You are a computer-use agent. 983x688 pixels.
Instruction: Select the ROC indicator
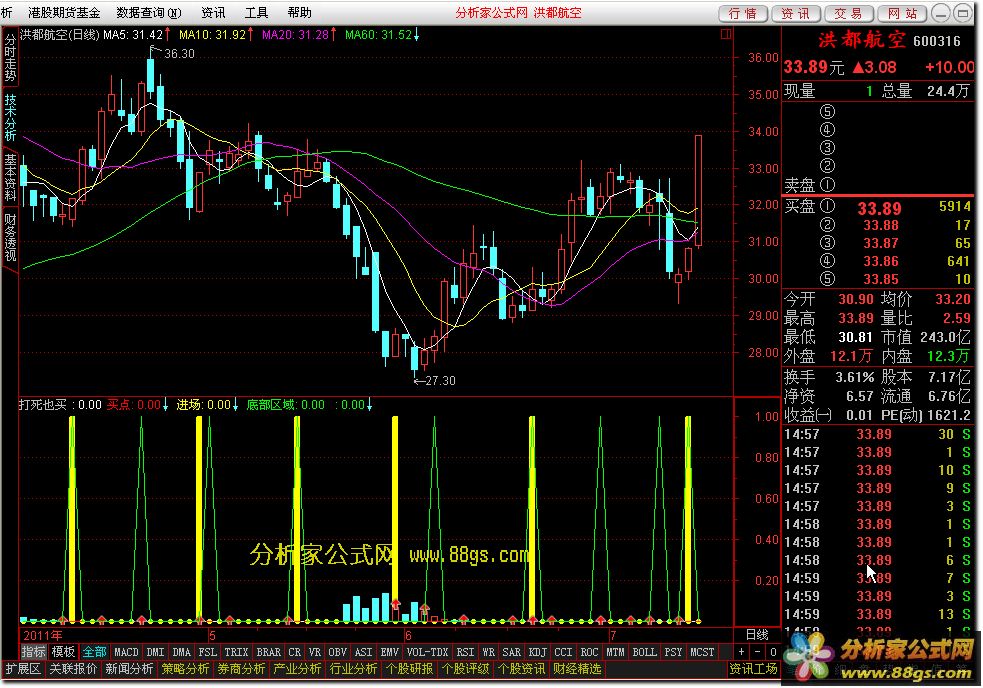click(589, 652)
